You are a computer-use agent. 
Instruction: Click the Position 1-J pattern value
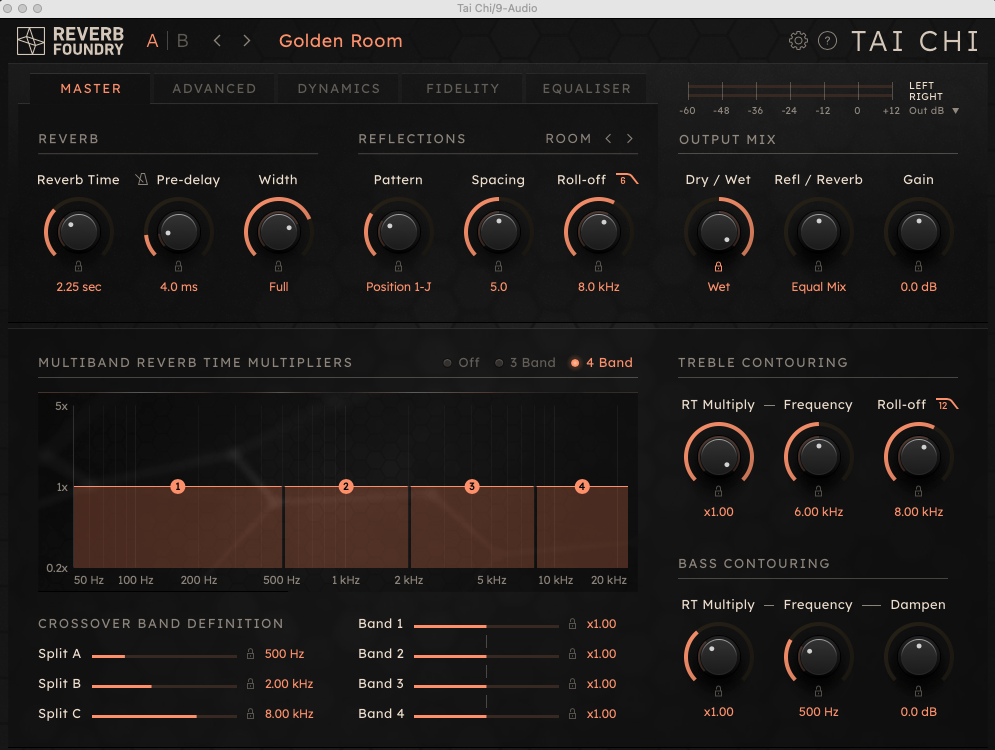point(399,287)
